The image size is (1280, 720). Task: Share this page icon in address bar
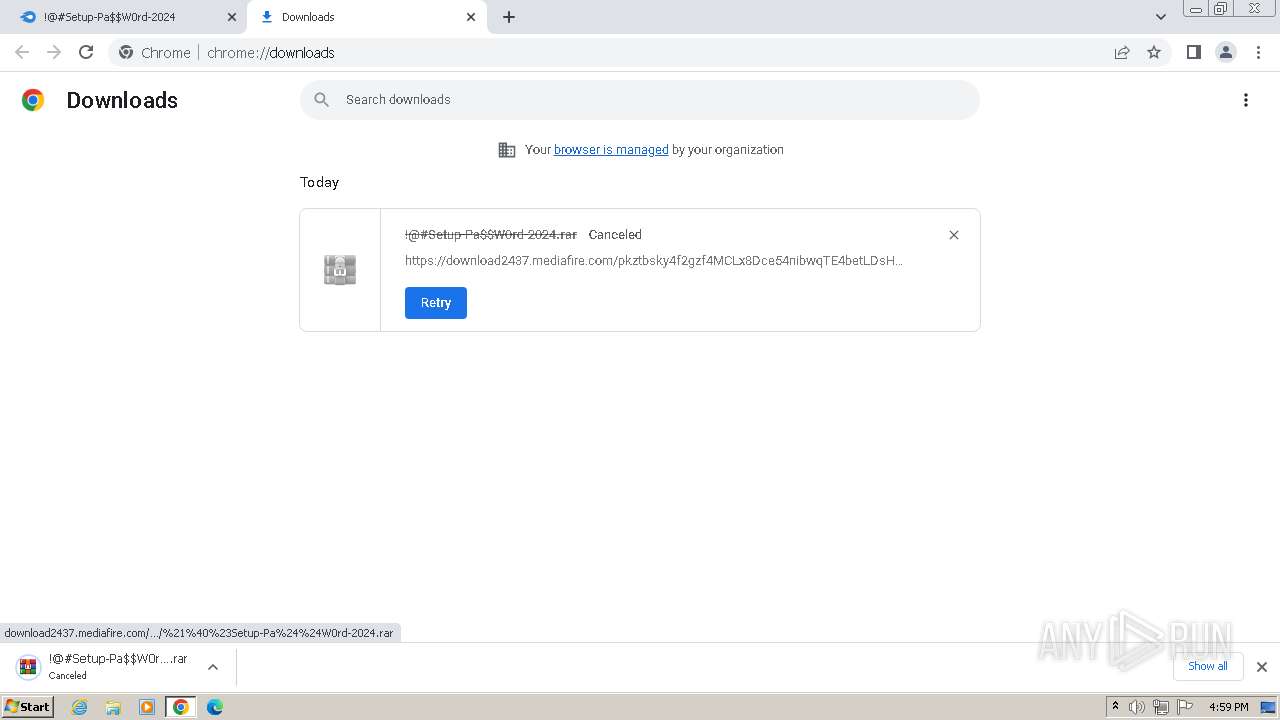pyautogui.click(x=1122, y=52)
